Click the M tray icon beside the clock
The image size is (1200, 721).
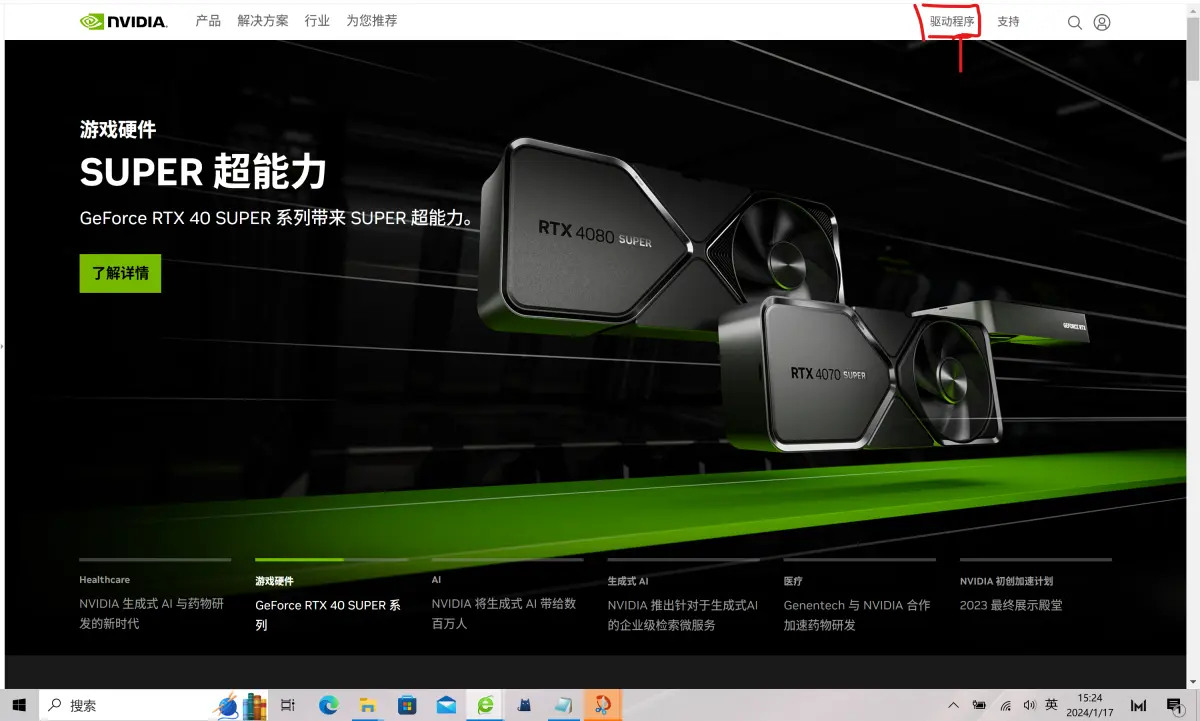tap(1138, 705)
